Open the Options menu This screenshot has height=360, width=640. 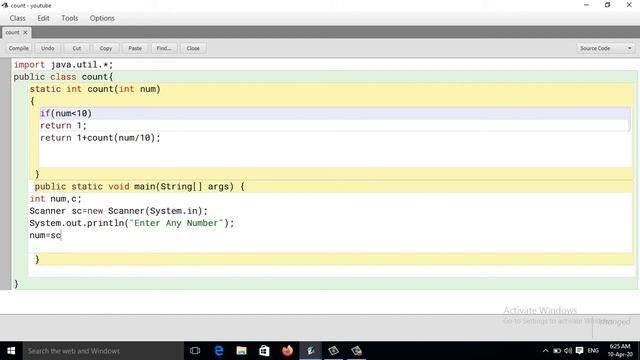[x=102, y=18]
